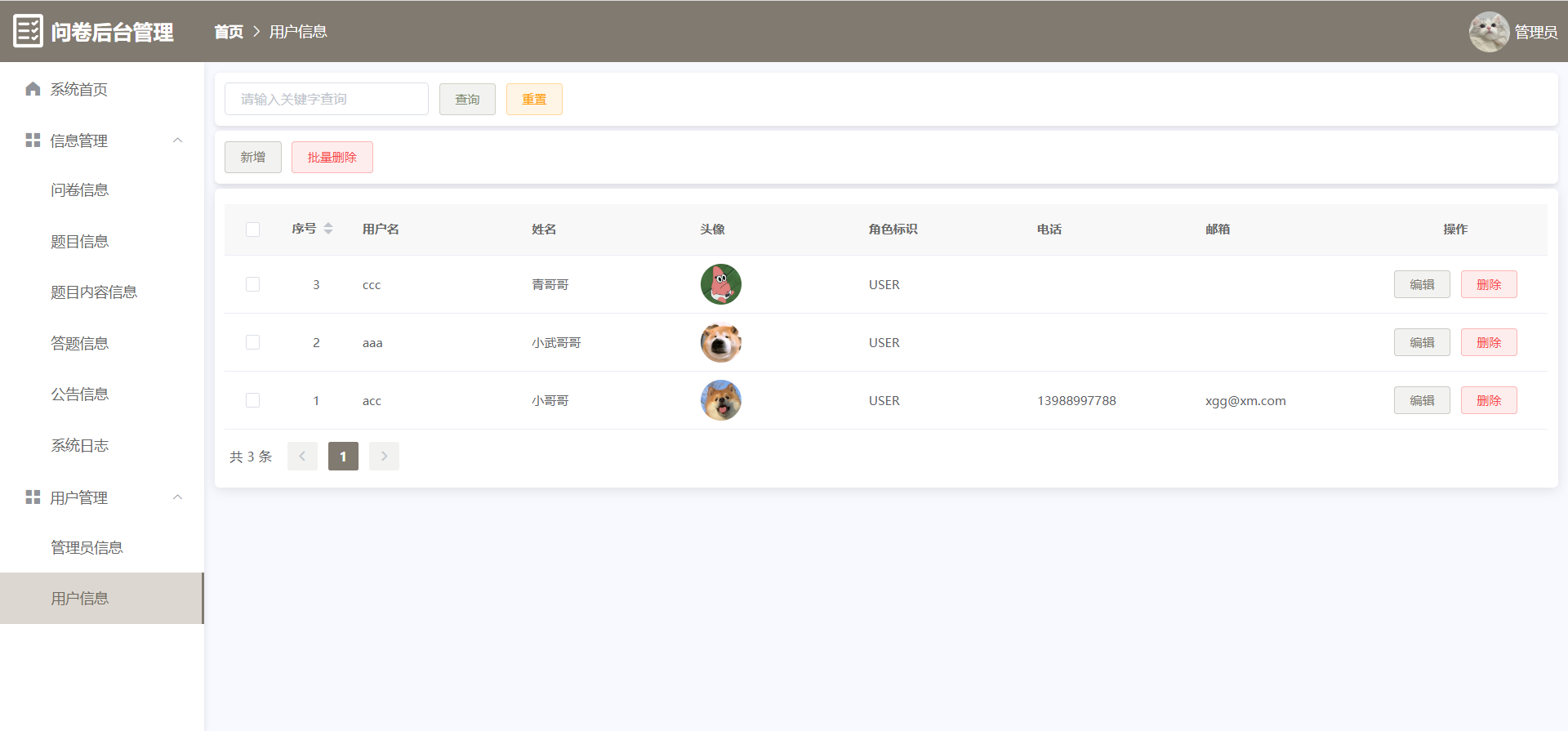The image size is (1568, 731).
Task: Click the 查询 search button
Action: point(467,100)
